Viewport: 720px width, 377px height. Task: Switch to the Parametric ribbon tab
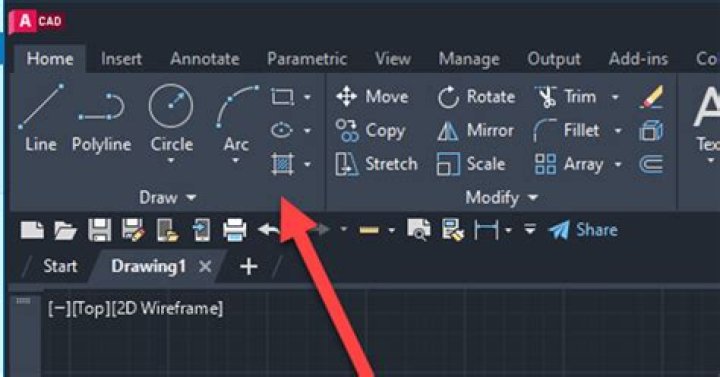(x=307, y=59)
